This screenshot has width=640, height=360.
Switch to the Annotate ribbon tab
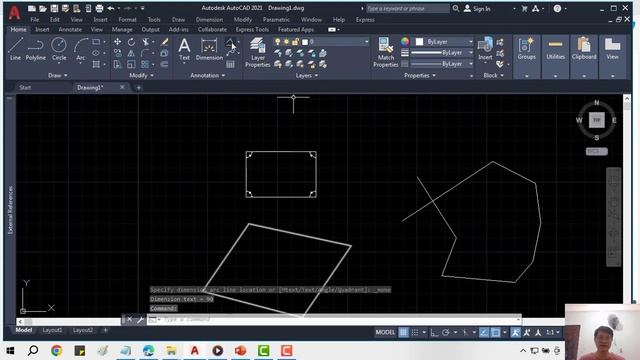(70, 29)
